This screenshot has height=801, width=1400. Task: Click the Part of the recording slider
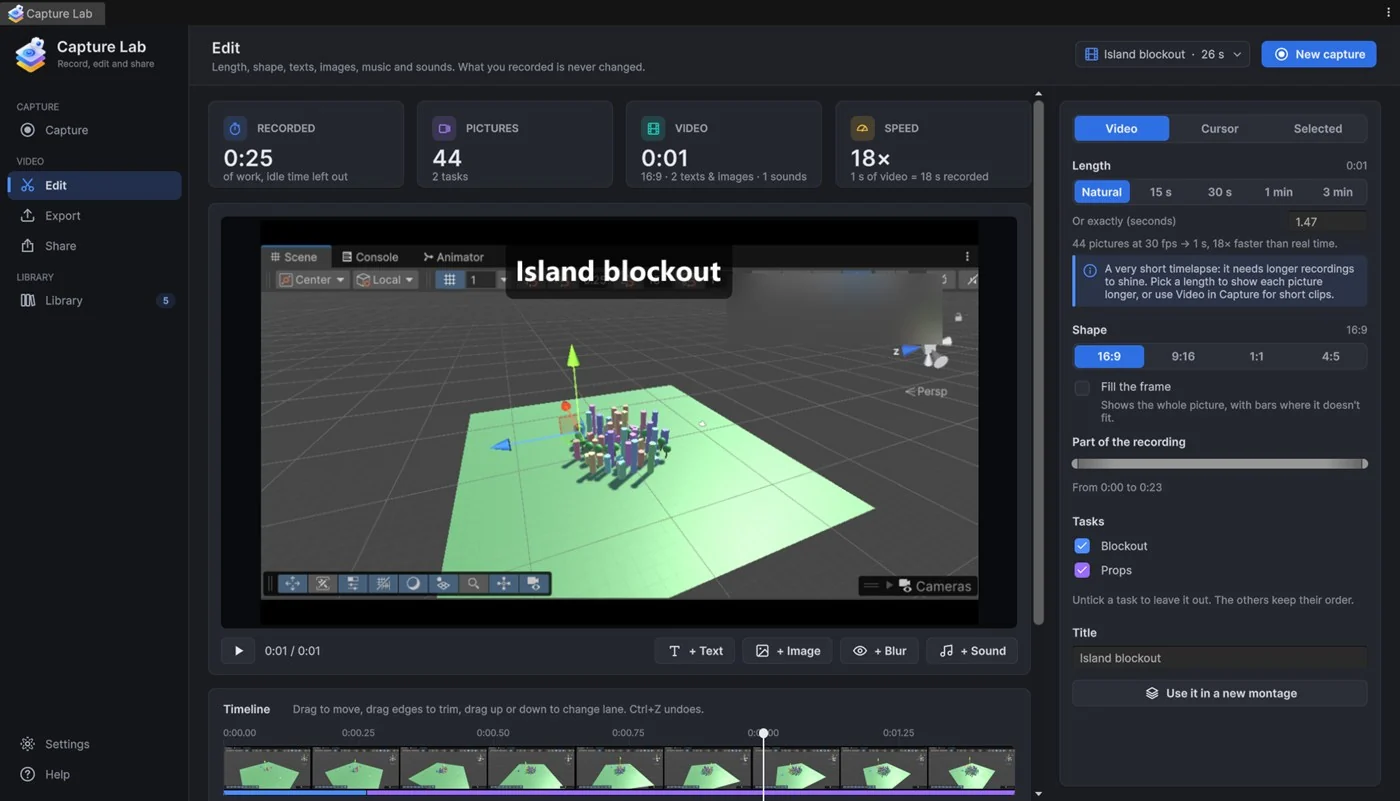(x=1219, y=464)
